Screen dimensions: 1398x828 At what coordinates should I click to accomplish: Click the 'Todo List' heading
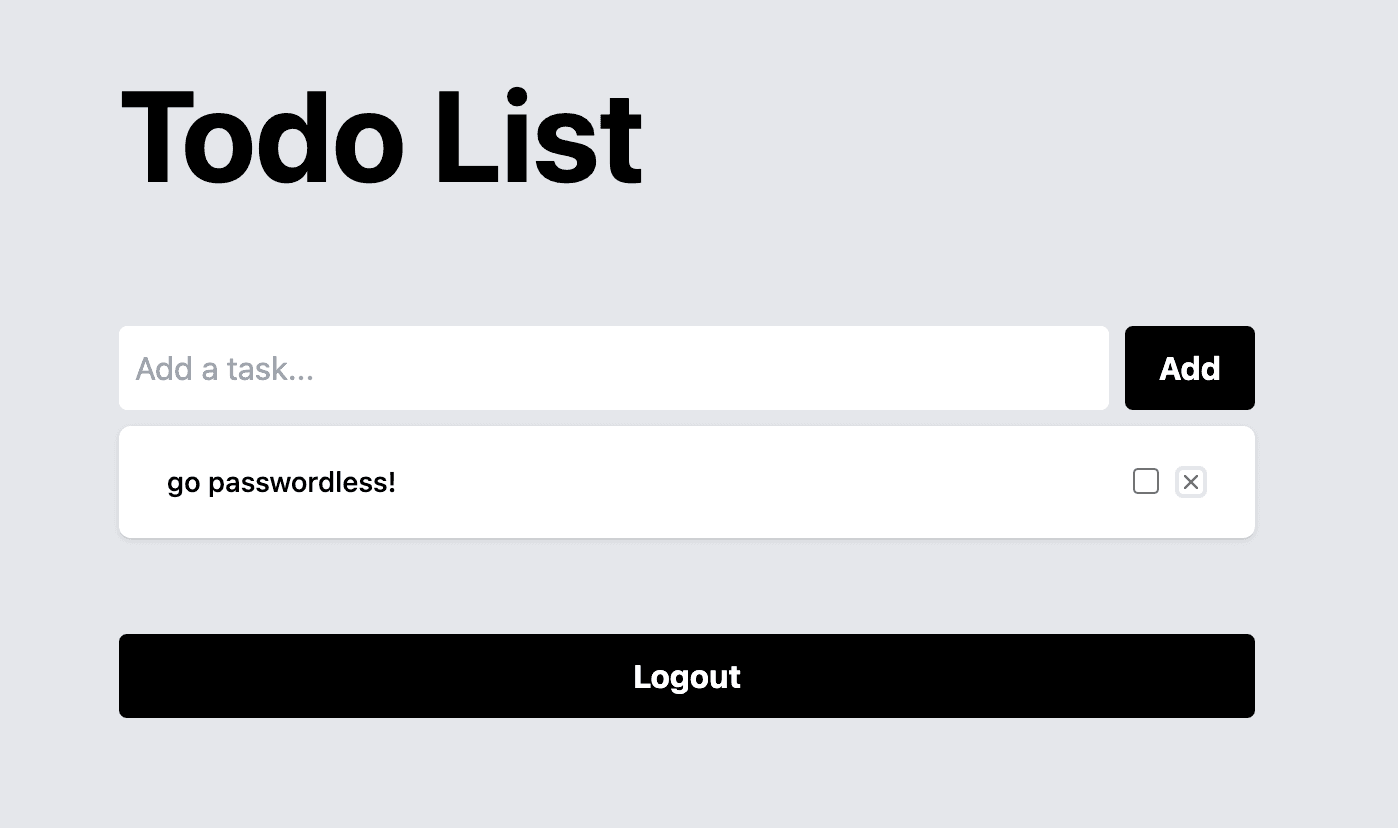(x=381, y=138)
